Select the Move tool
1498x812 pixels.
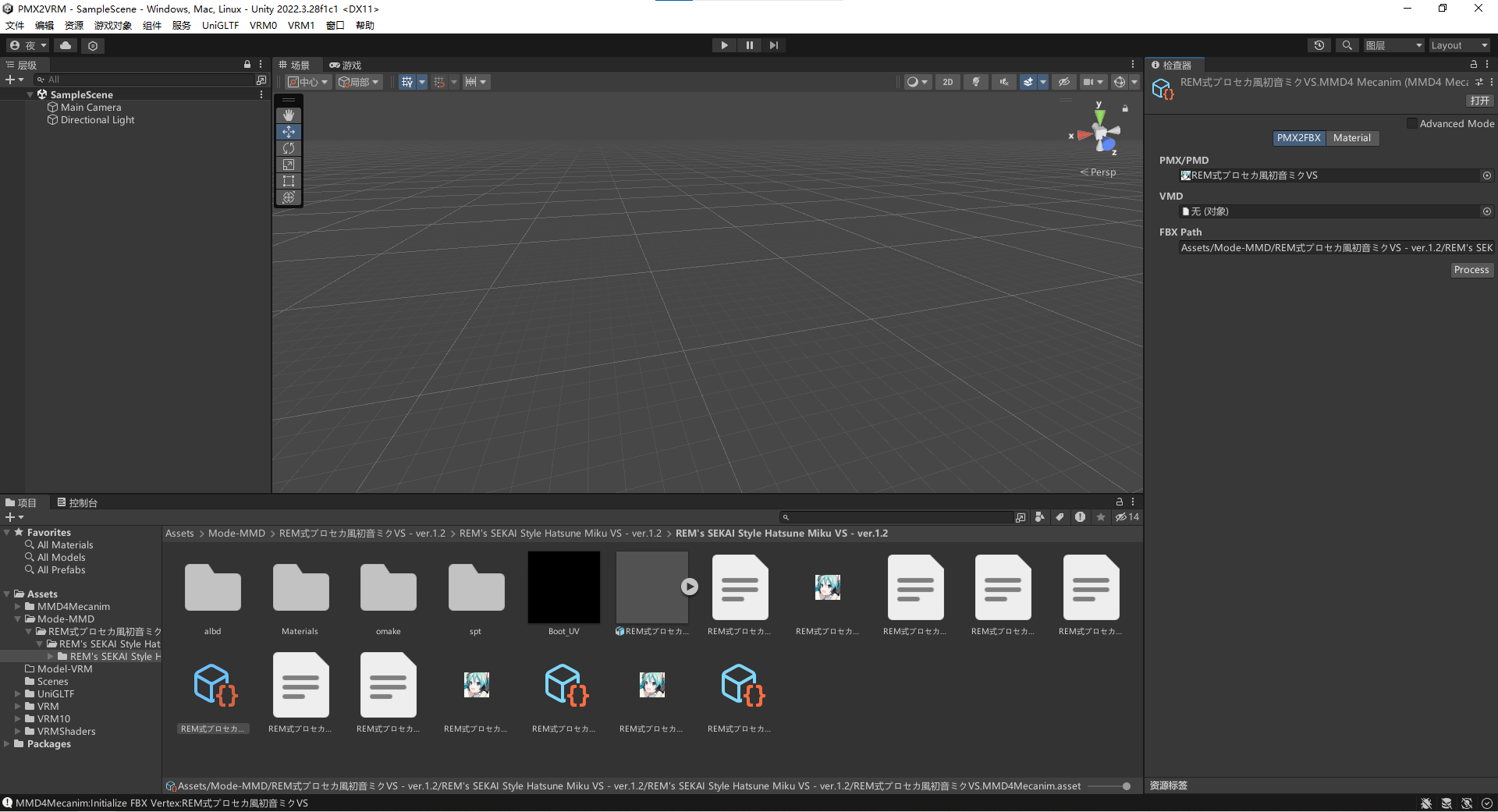coord(289,132)
